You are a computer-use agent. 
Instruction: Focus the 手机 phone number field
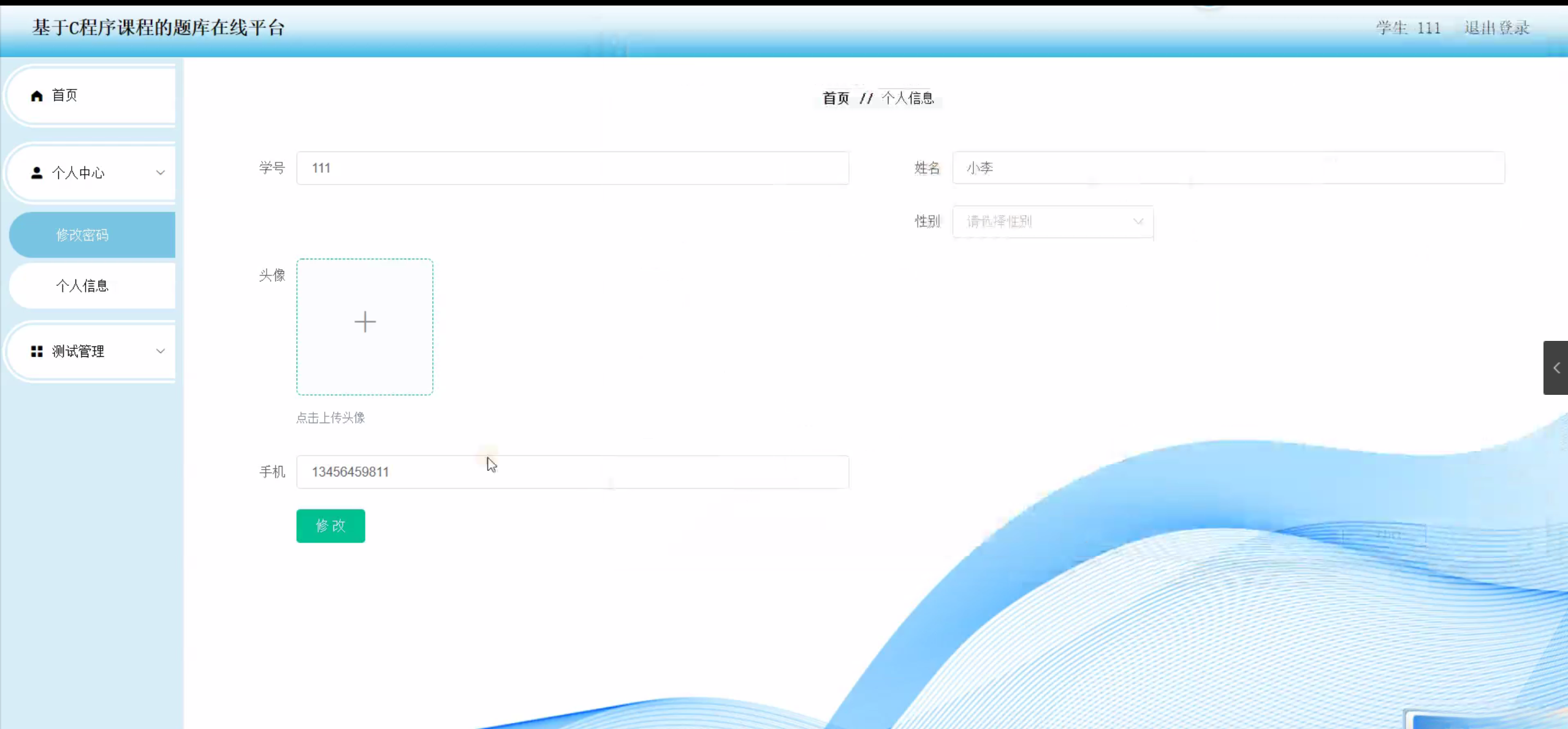pyautogui.click(x=573, y=472)
